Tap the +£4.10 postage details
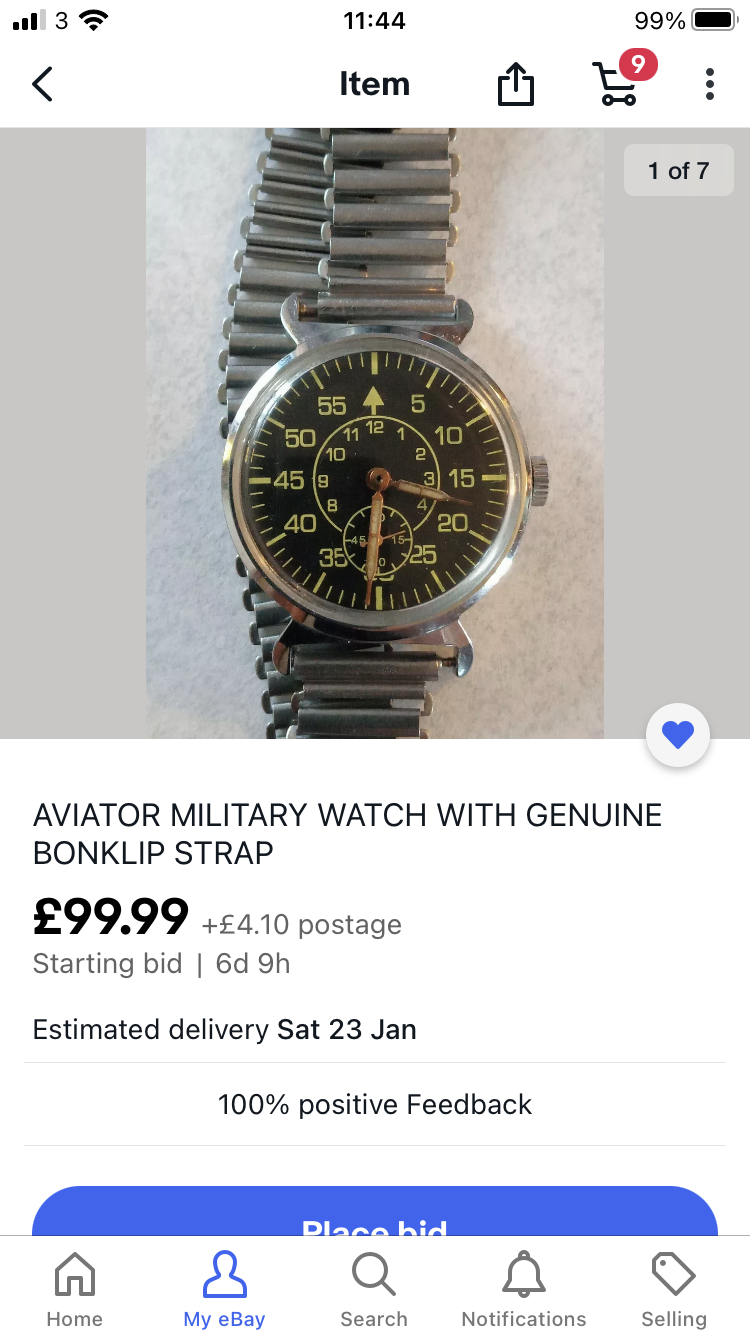 click(x=302, y=925)
